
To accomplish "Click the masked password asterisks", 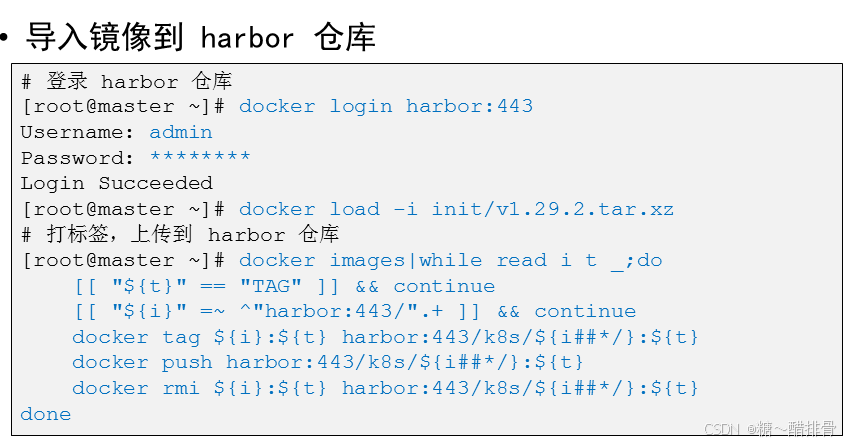I will click(200, 158).
